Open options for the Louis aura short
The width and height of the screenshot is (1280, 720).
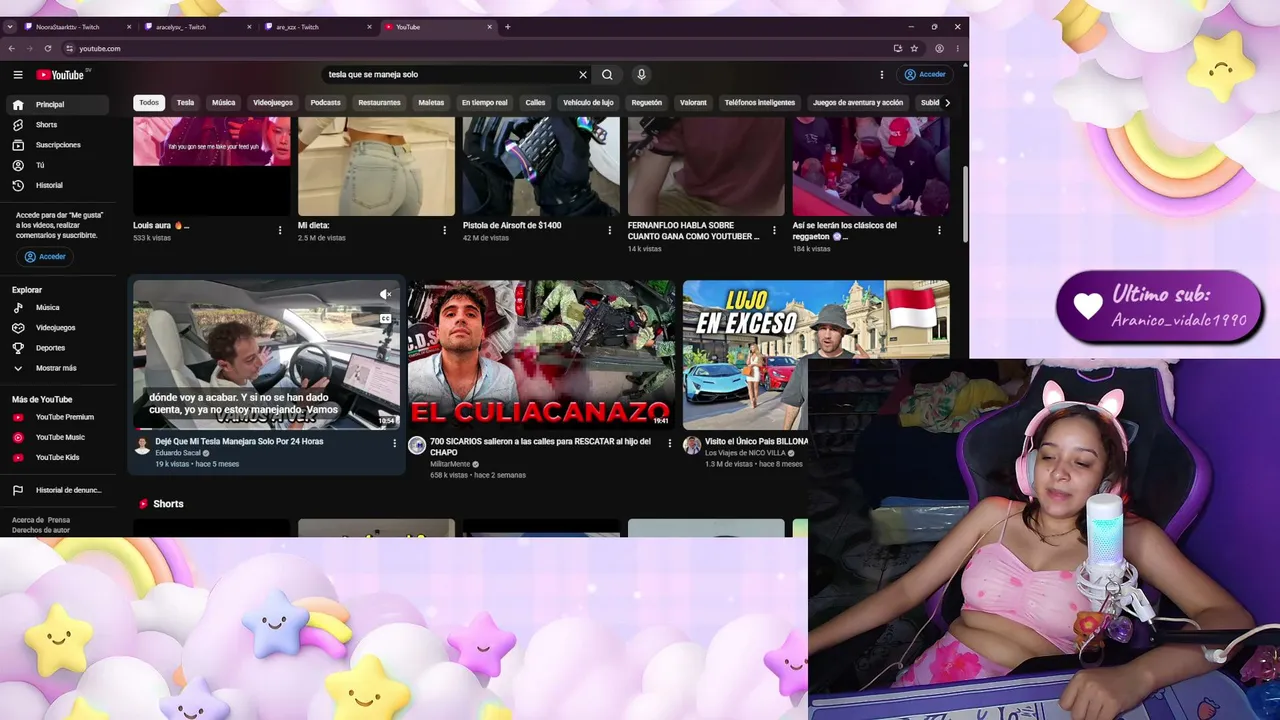point(280,230)
